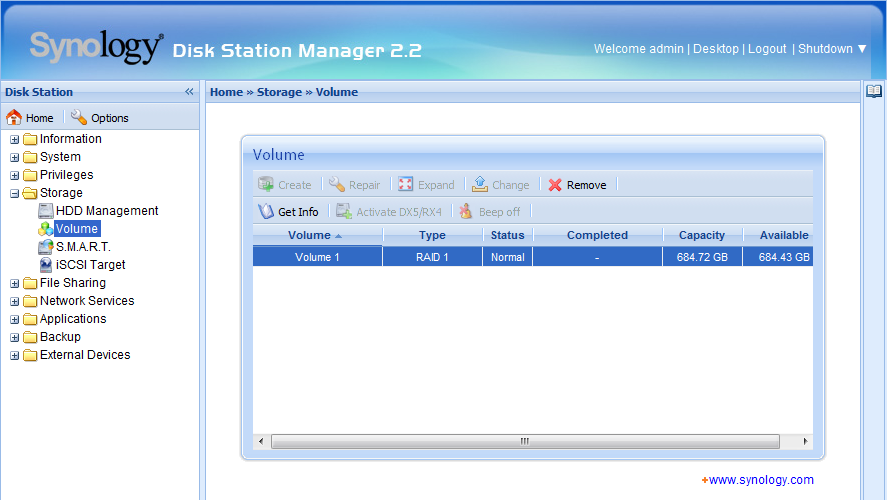
Task: Expand the External Devices tree node
Action: (x=15, y=356)
